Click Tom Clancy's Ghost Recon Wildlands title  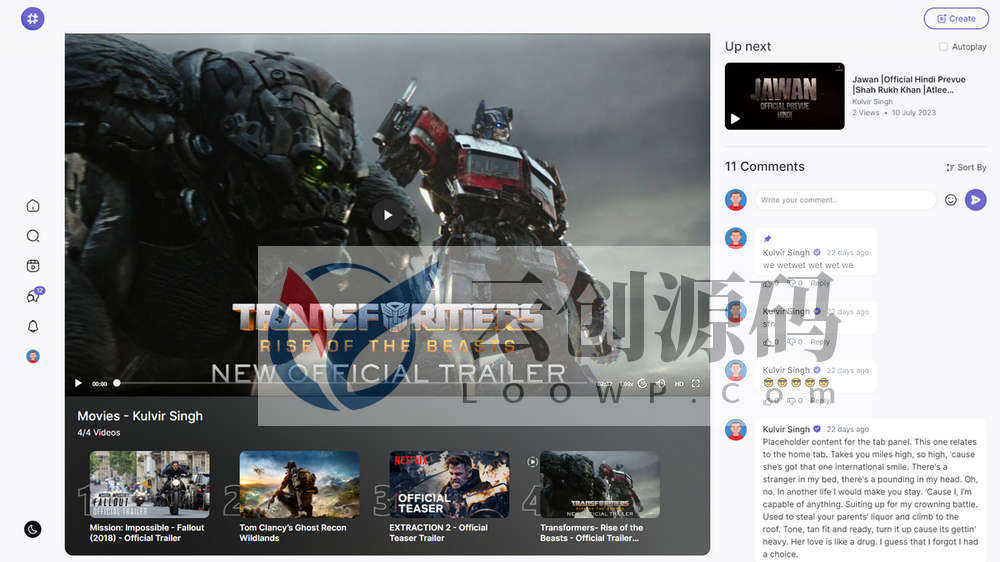coord(293,533)
